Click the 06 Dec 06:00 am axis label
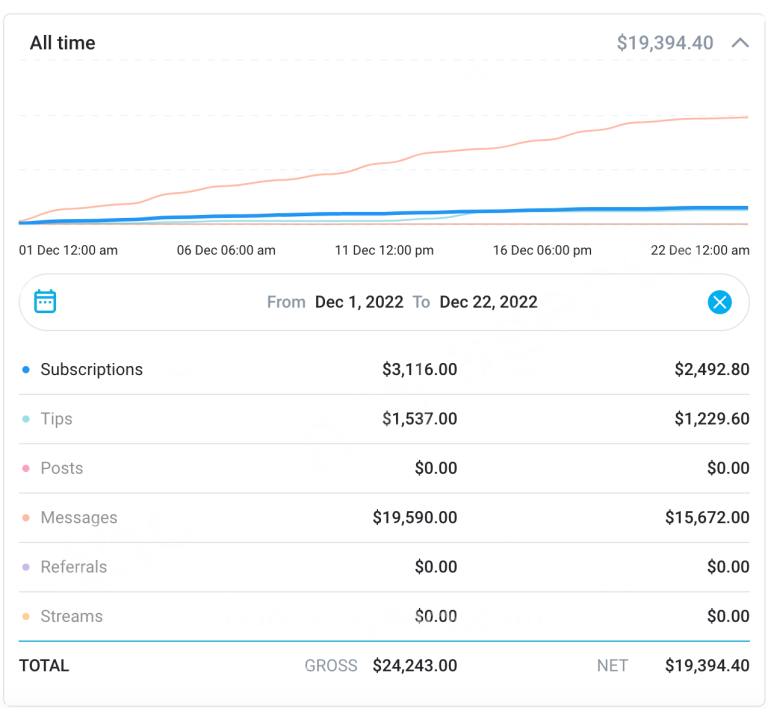 tap(226, 250)
